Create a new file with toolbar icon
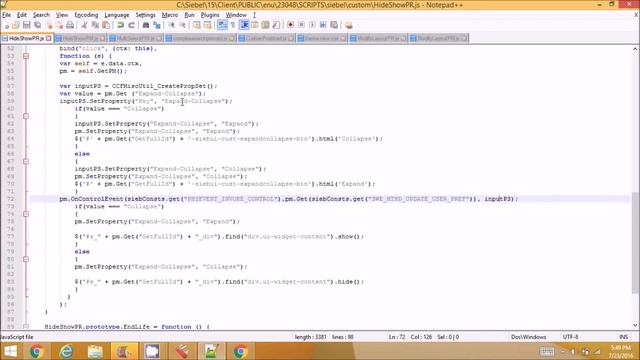The width and height of the screenshot is (640, 360). tap(7, 25)
